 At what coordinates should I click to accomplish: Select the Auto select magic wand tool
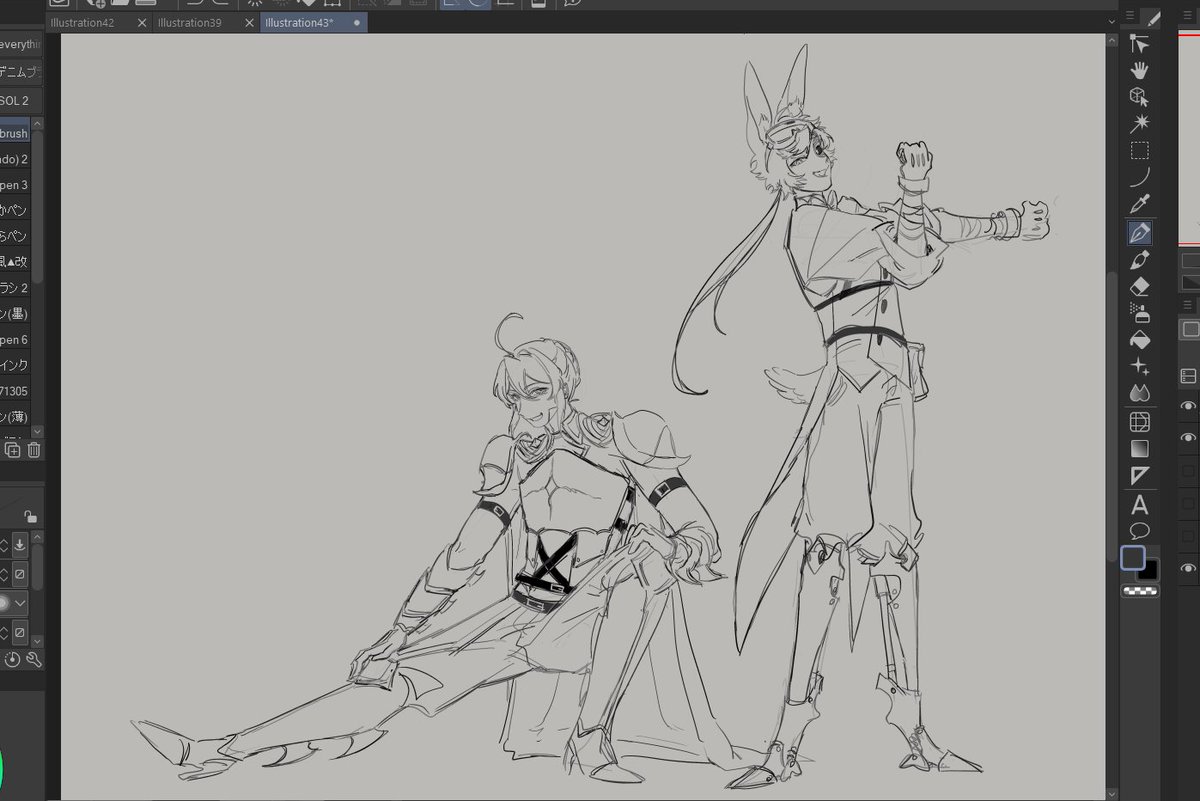point(1139,124)
